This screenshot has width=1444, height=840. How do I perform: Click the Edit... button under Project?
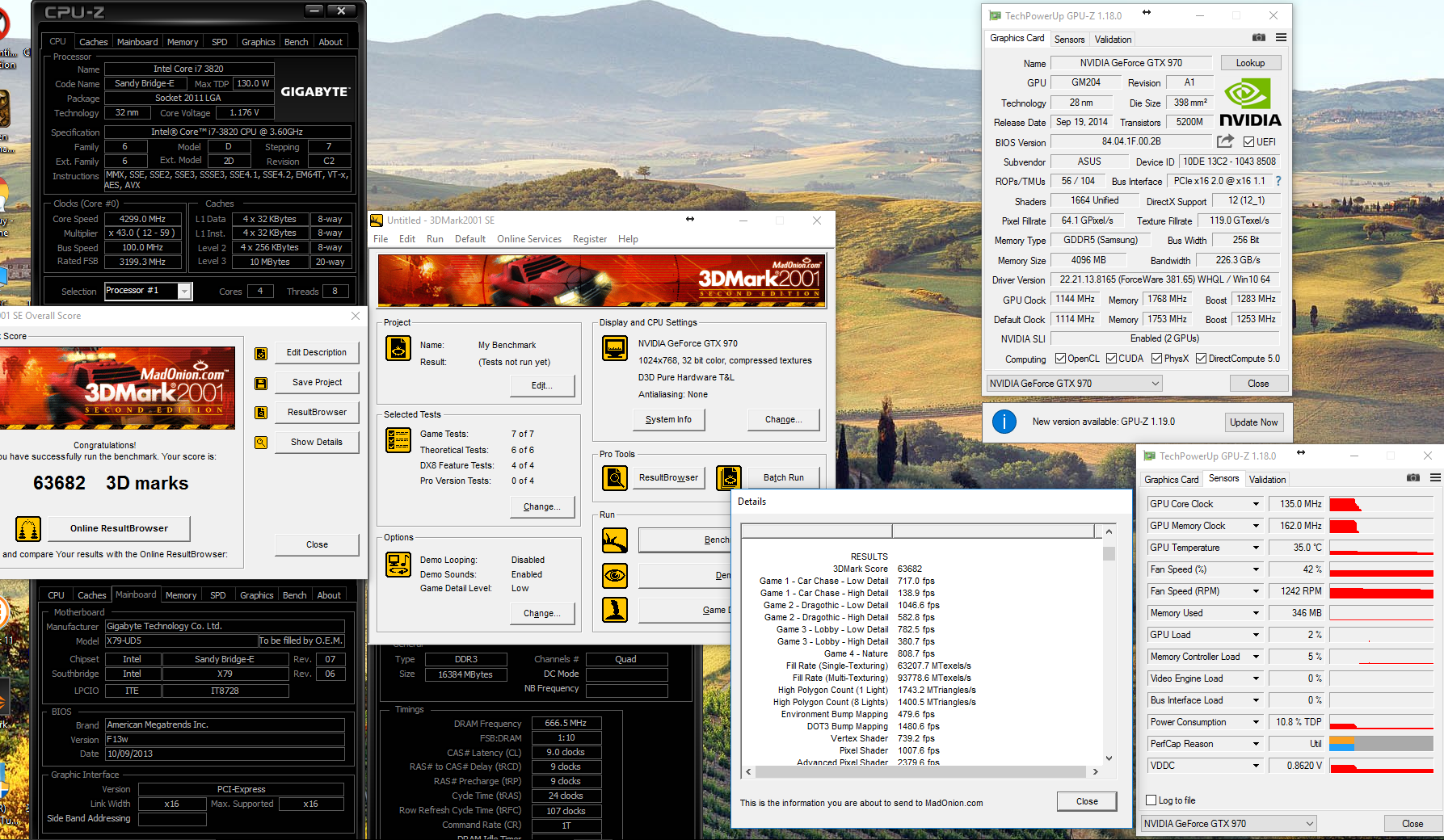click(542, 386)
